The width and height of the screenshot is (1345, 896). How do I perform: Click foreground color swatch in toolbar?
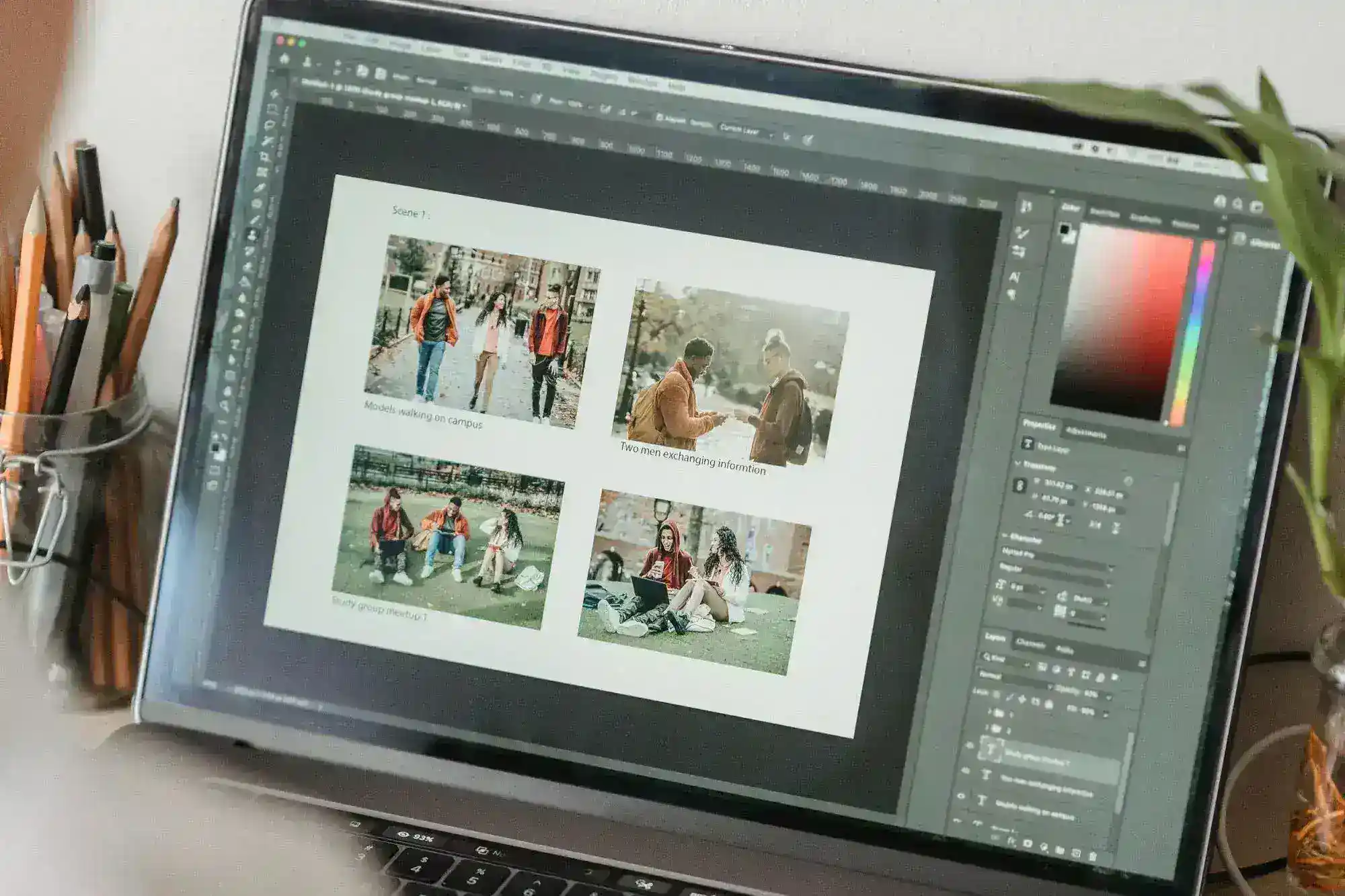point(215,448)
